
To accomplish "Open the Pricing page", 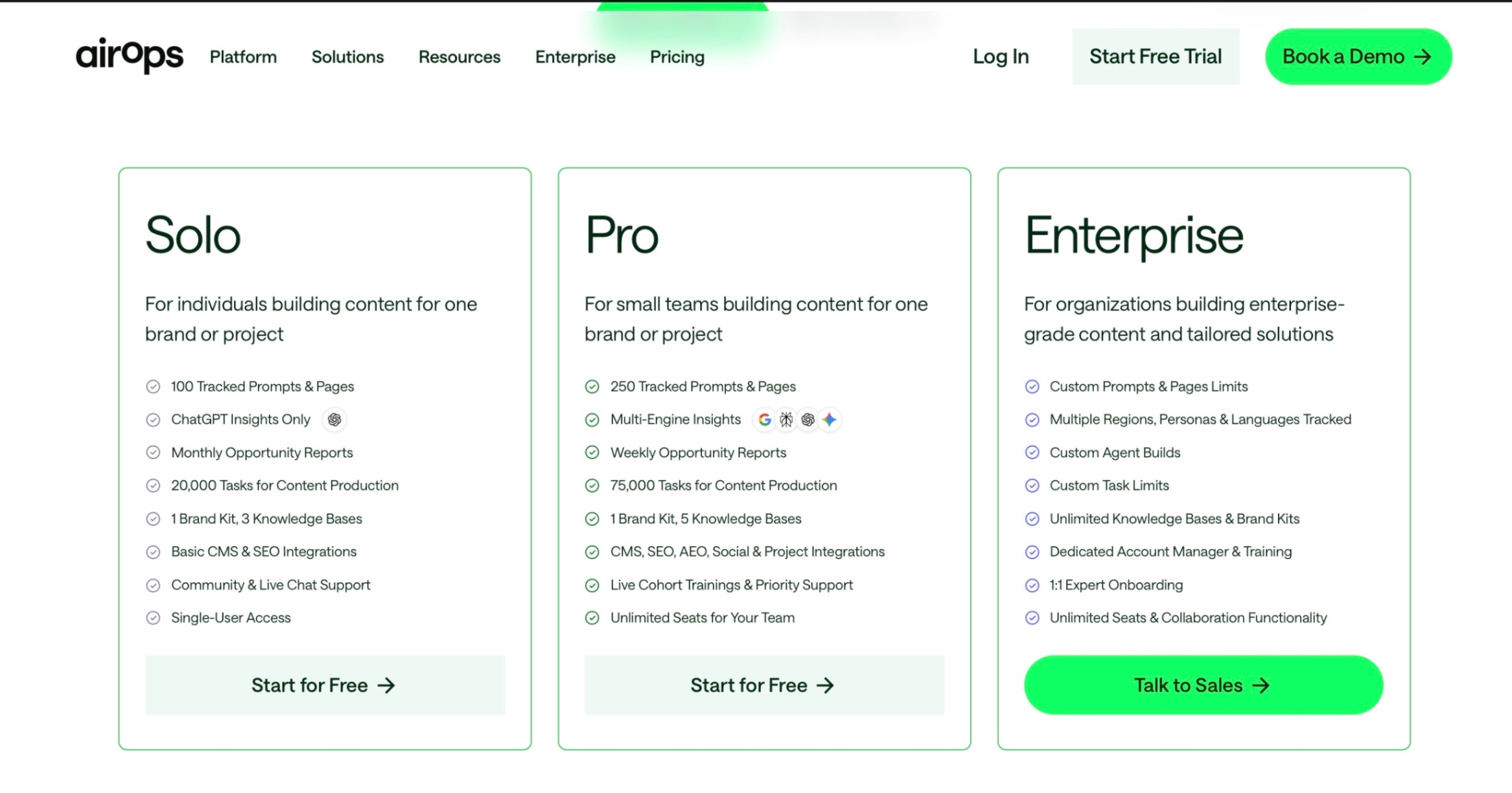I will coord(677,57).
